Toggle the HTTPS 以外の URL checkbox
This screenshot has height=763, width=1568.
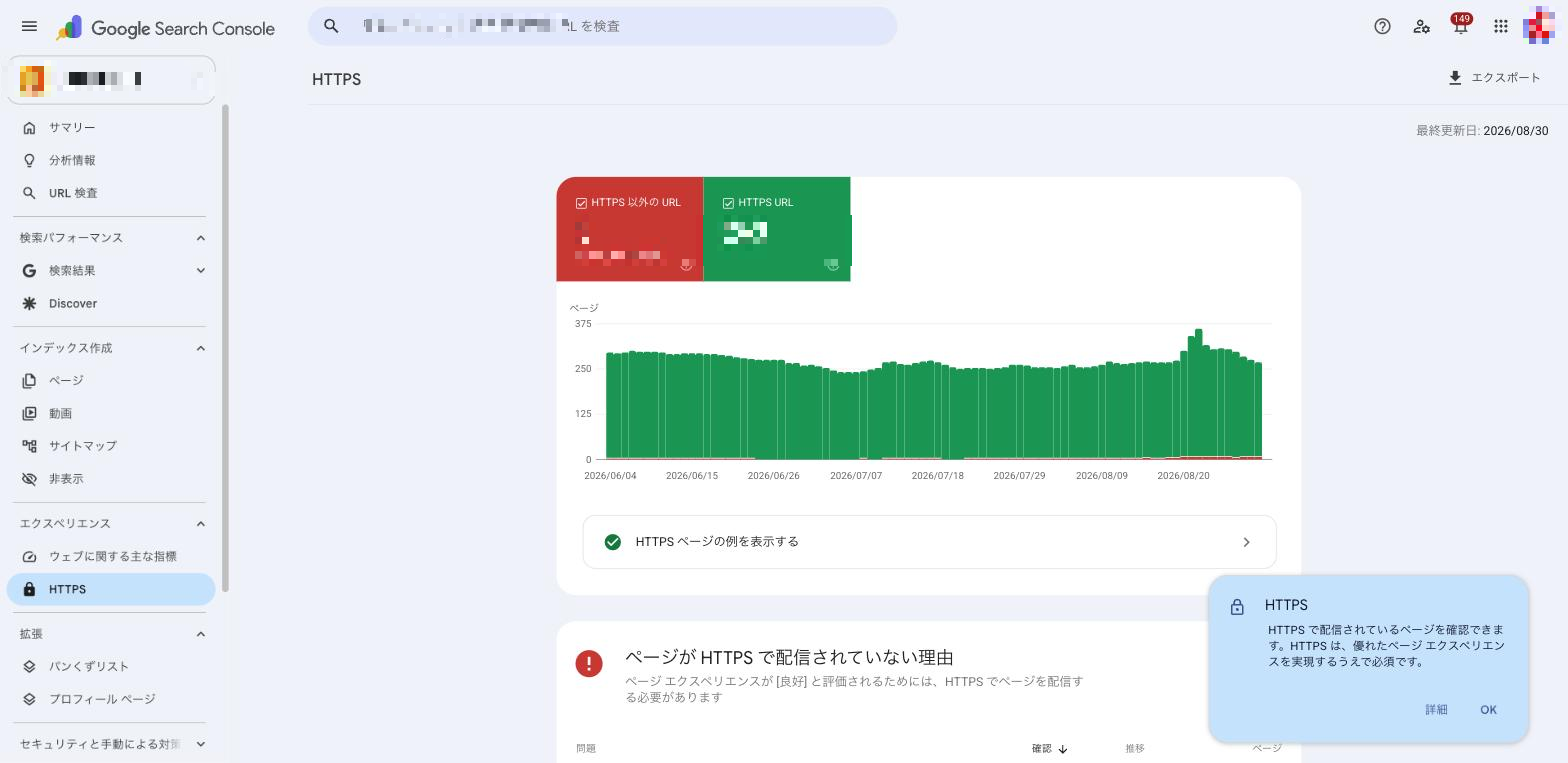[581, 203]
